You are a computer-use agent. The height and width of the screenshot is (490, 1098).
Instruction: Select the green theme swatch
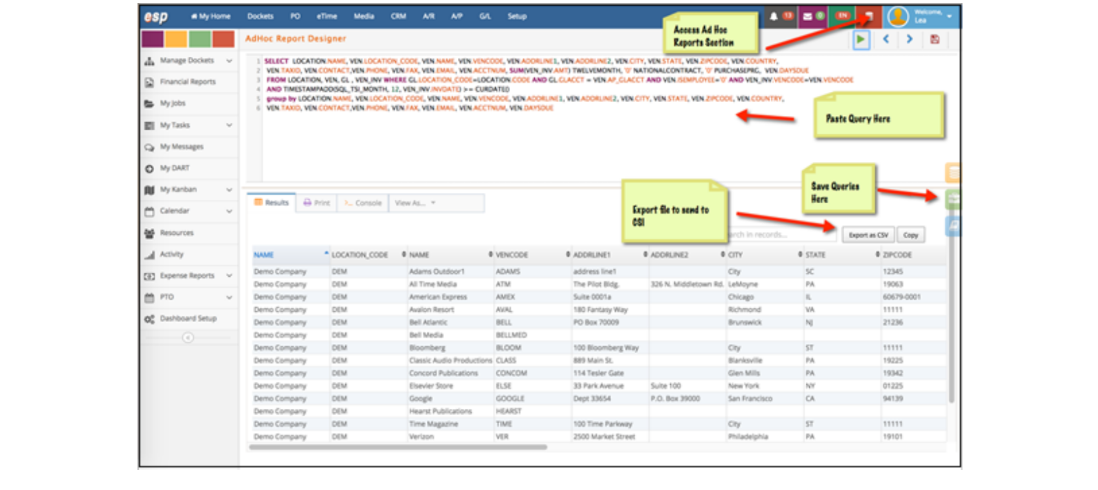(200, 39)
